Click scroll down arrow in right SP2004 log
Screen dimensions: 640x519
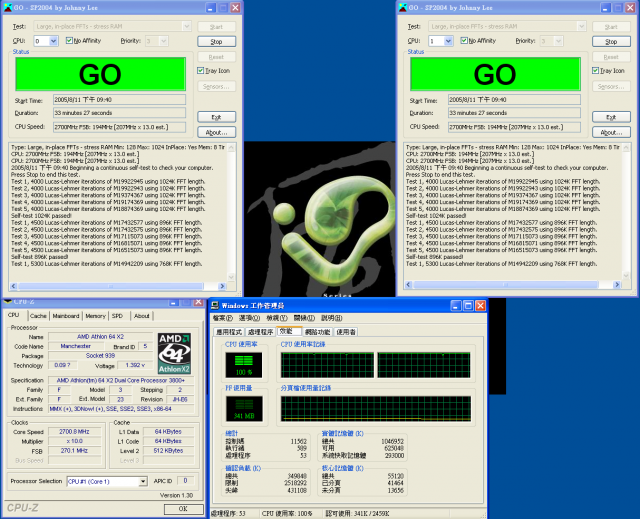[626, 275]
